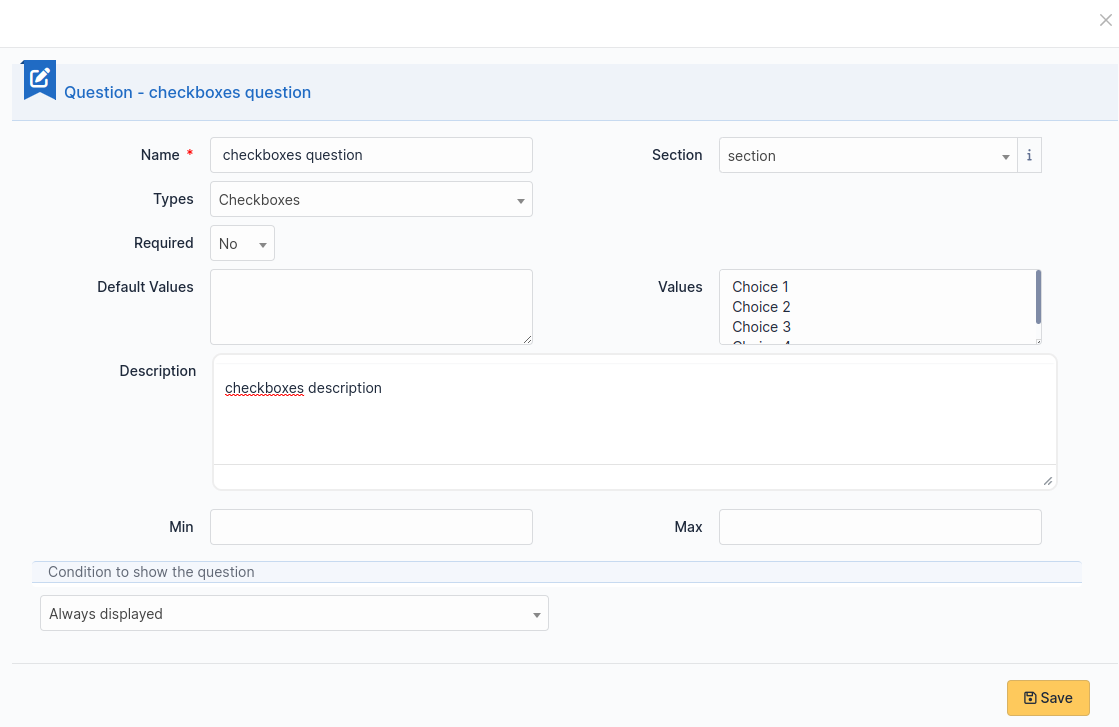Click the Values list scrollbar
This screenshot has width=1119, height=727.
pos(1037,300)
